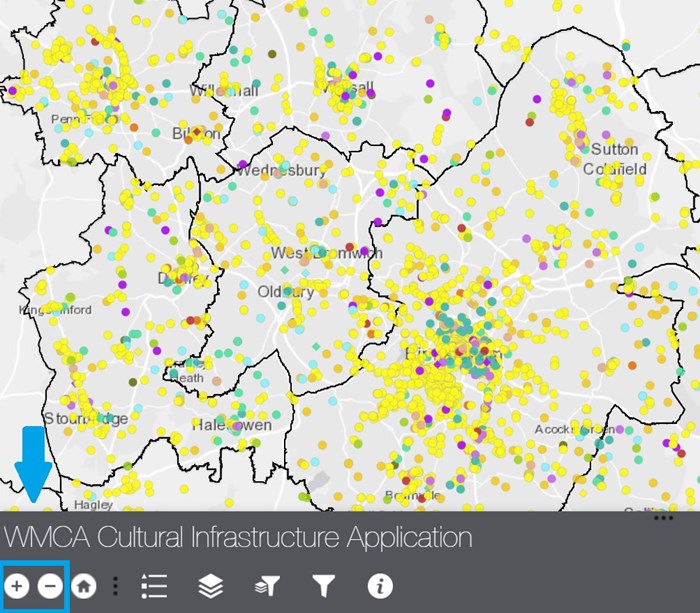Open the horizontal ellipsis menu above the title
The width and height of the screenshot is (700, 613).
coord(663,518)
